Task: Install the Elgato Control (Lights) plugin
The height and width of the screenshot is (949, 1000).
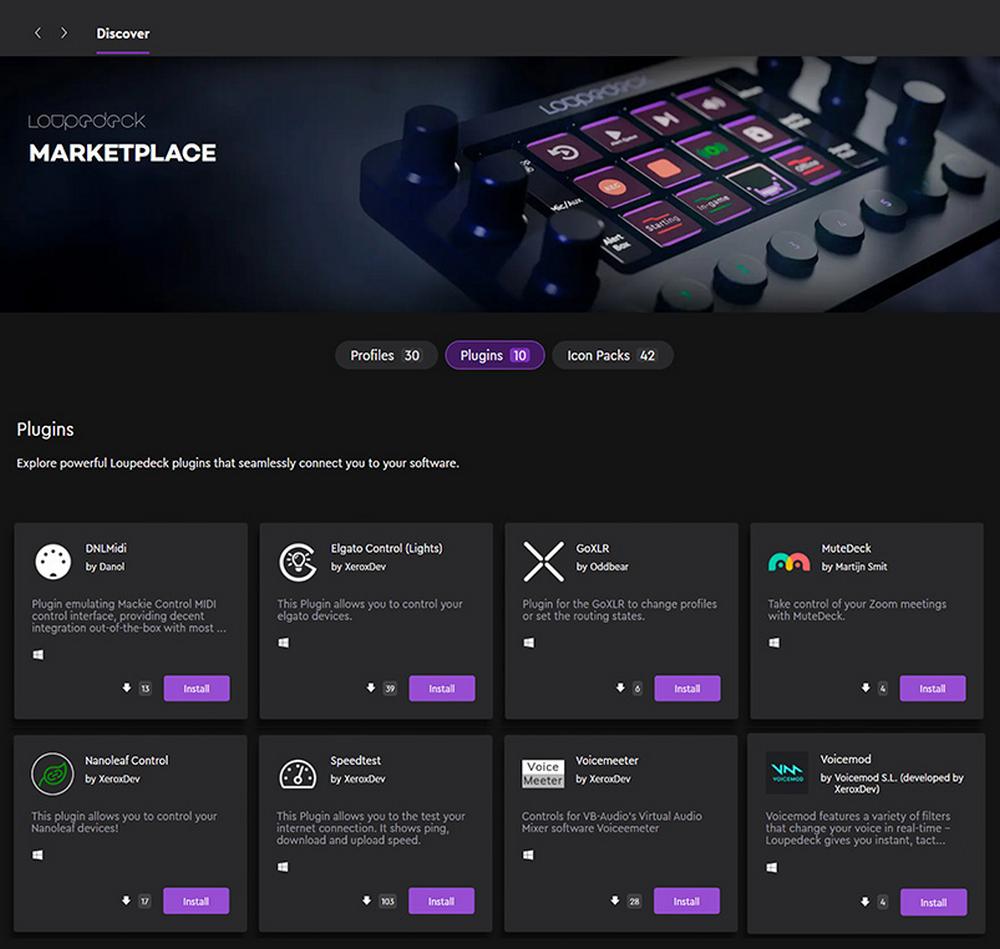Action: coord(442,688)
